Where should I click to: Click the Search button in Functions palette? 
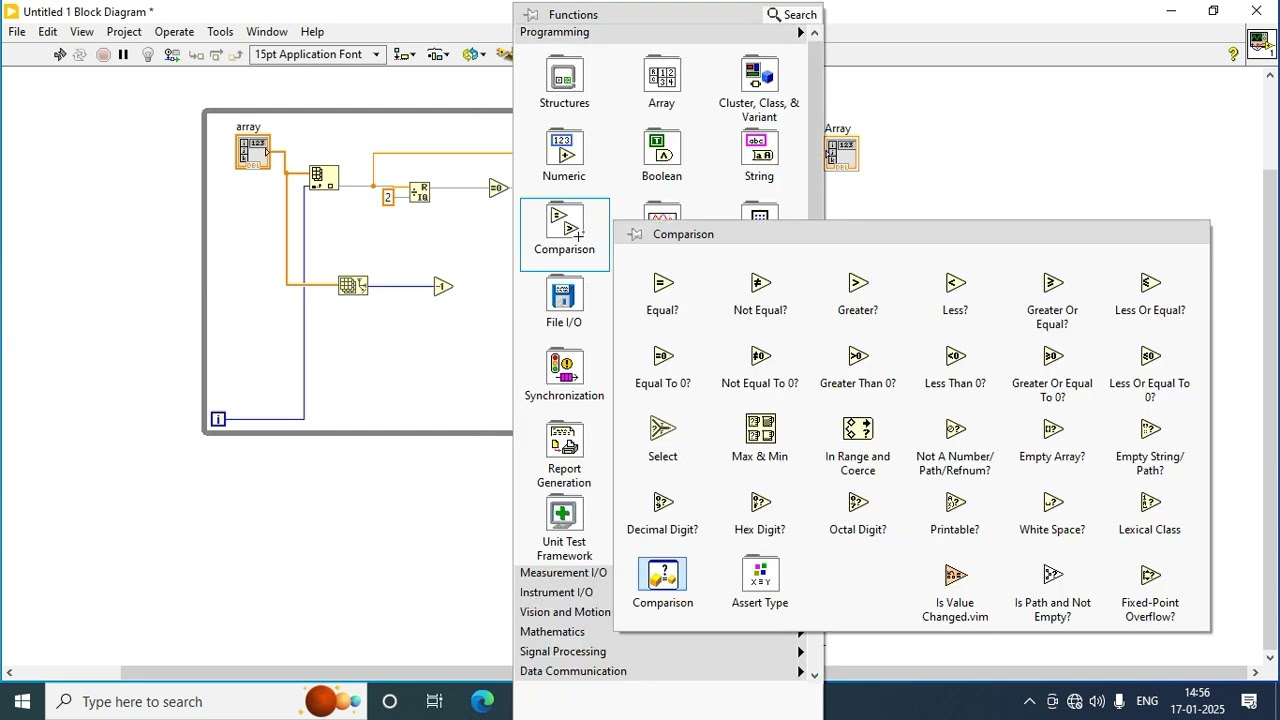coord(792,15)
